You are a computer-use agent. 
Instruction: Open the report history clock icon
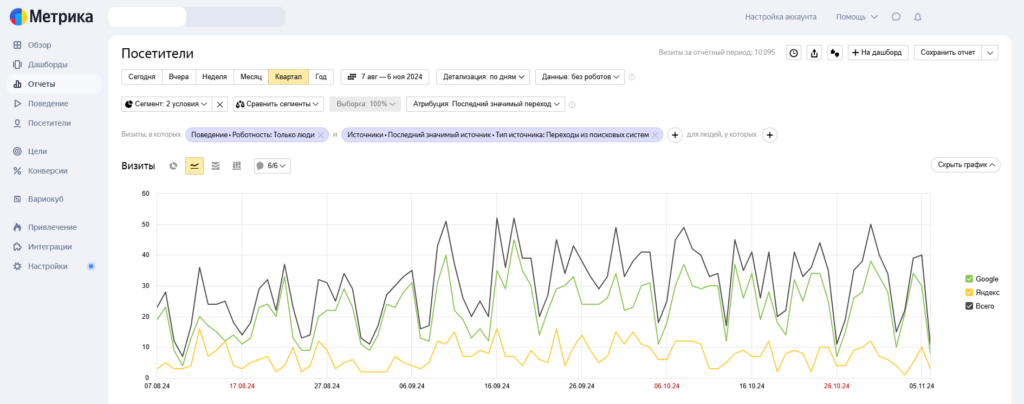tap(793, 53)
